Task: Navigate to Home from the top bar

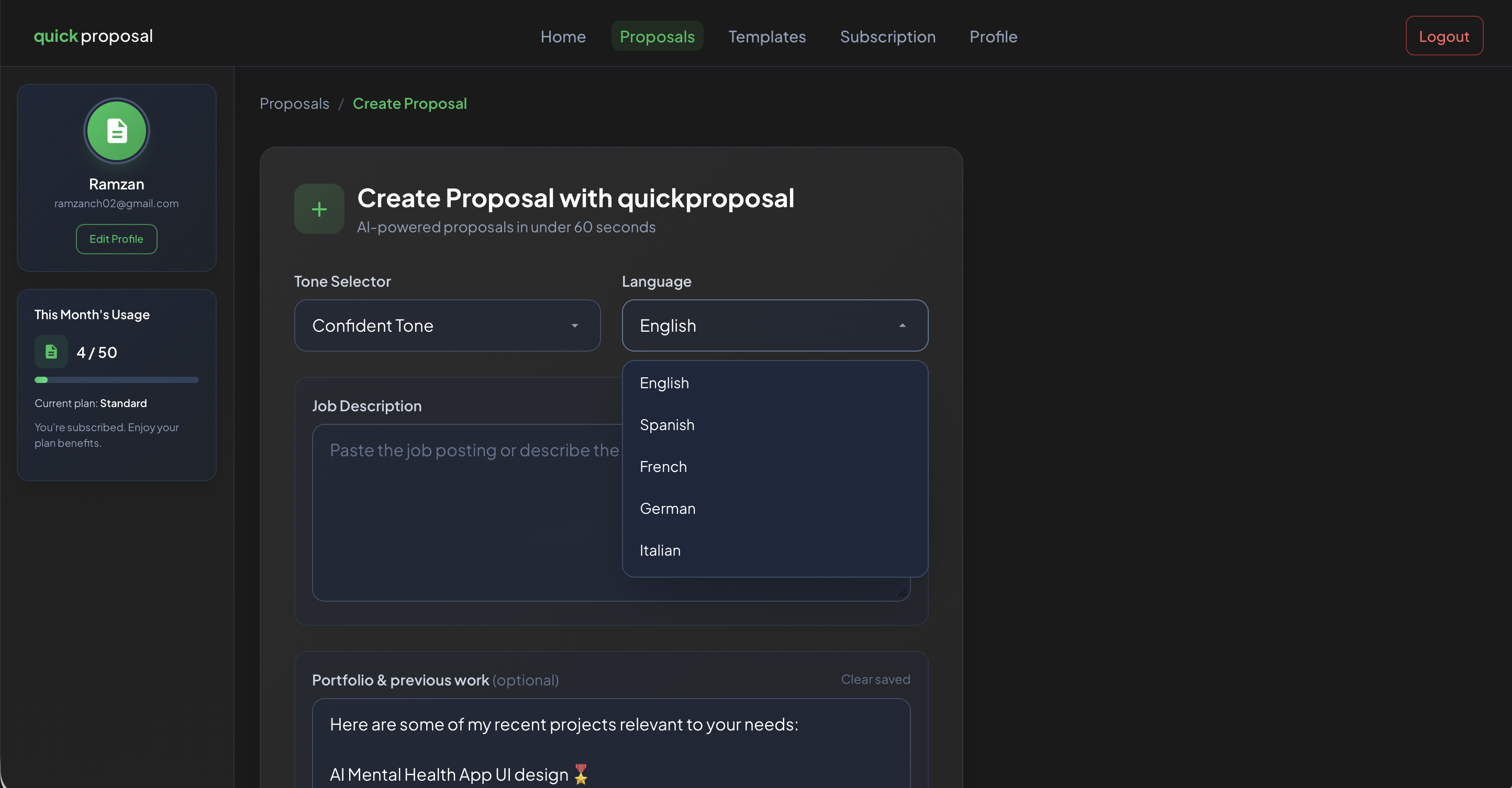Action: tap(562, 37)
